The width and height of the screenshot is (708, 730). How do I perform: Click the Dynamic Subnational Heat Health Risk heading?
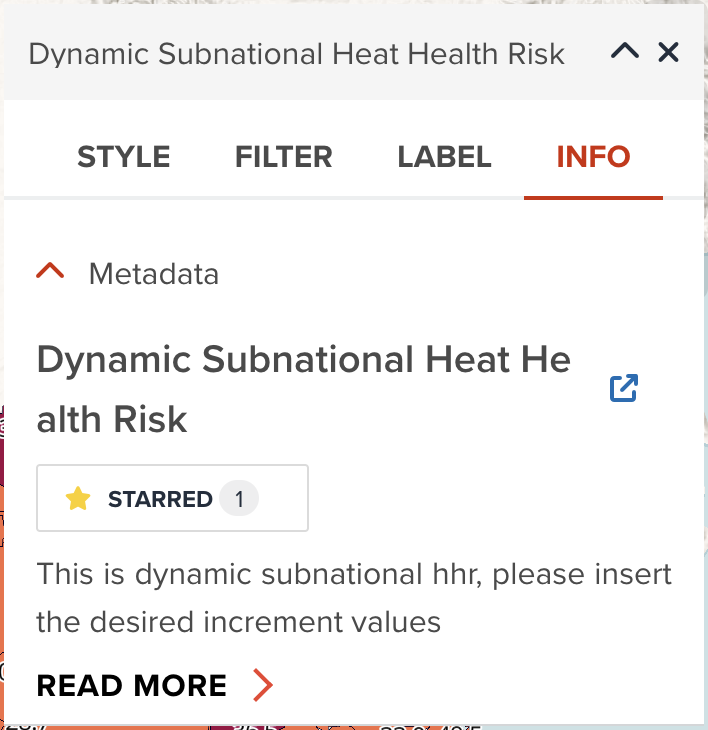pos(303,388)
